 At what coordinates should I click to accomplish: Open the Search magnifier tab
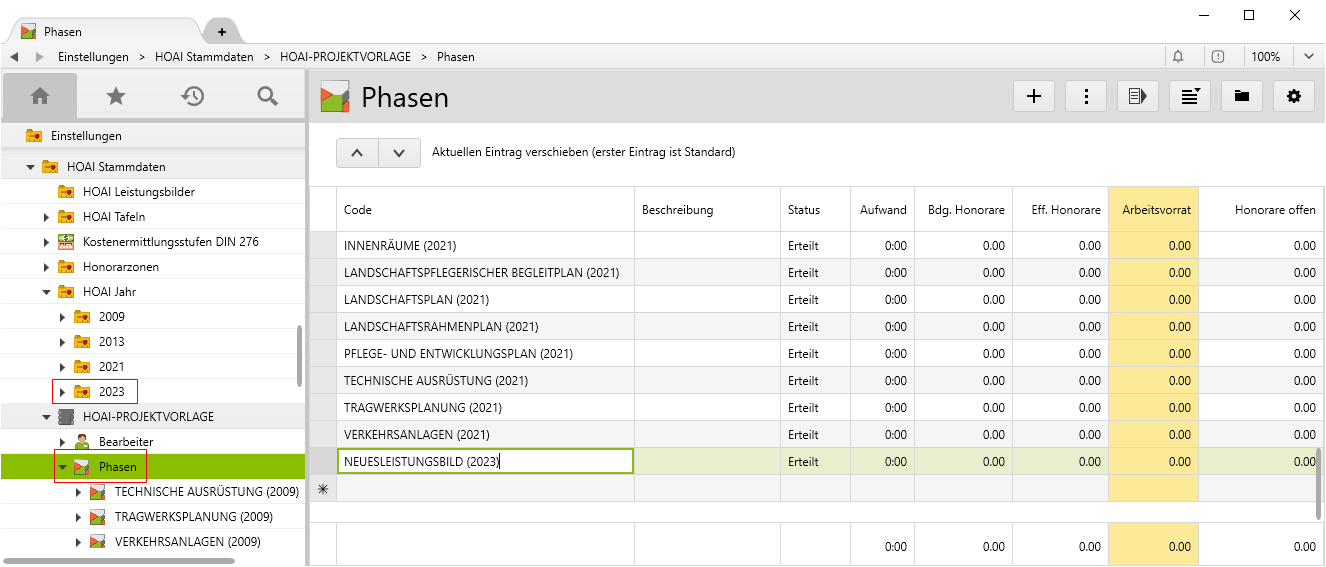pos(267,96)
